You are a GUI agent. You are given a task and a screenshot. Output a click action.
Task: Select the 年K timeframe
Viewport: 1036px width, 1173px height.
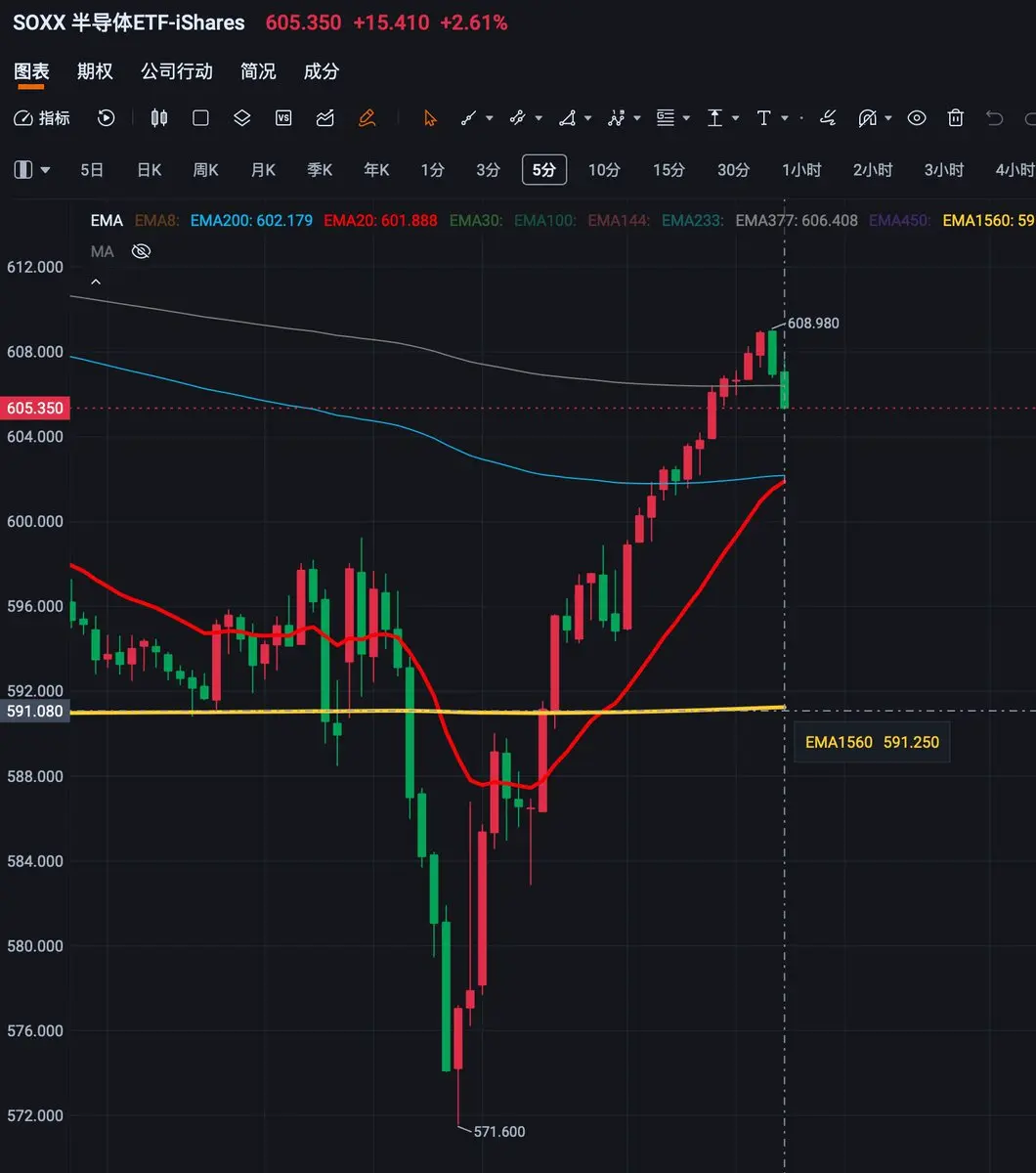coord(376,170)
